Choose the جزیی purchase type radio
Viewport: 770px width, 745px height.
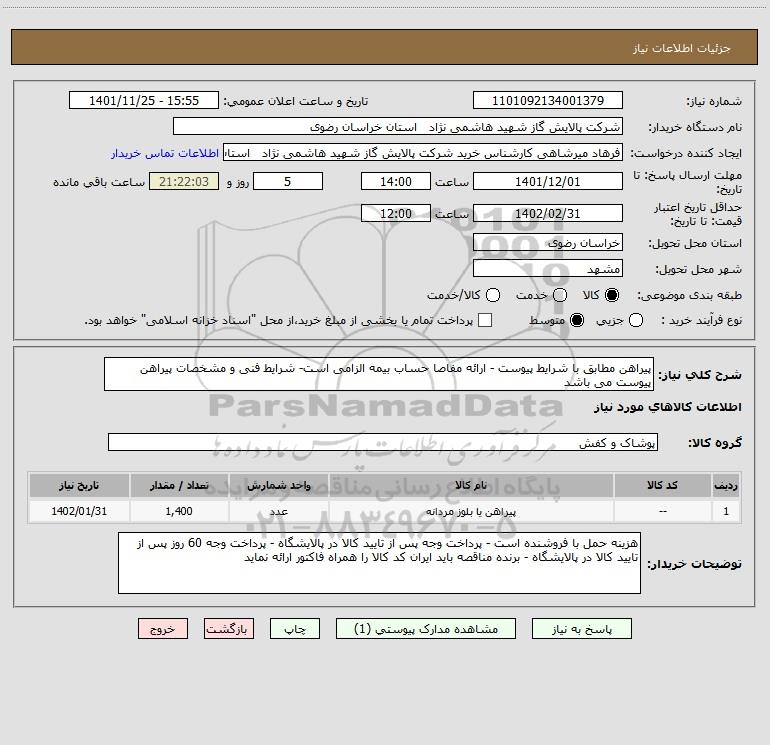click(636, 320)
